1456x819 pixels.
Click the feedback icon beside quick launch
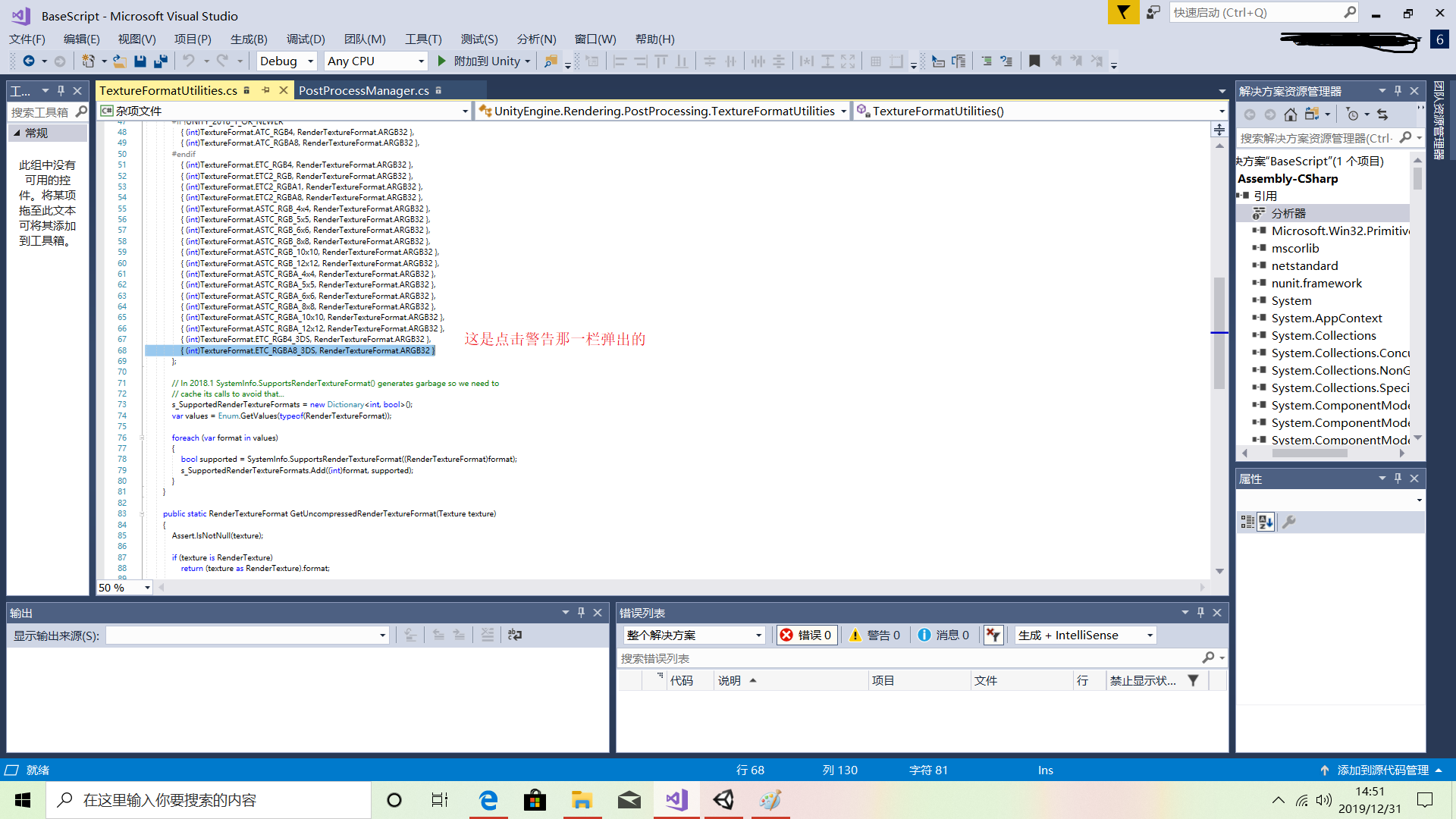[x=1153, y=12]
